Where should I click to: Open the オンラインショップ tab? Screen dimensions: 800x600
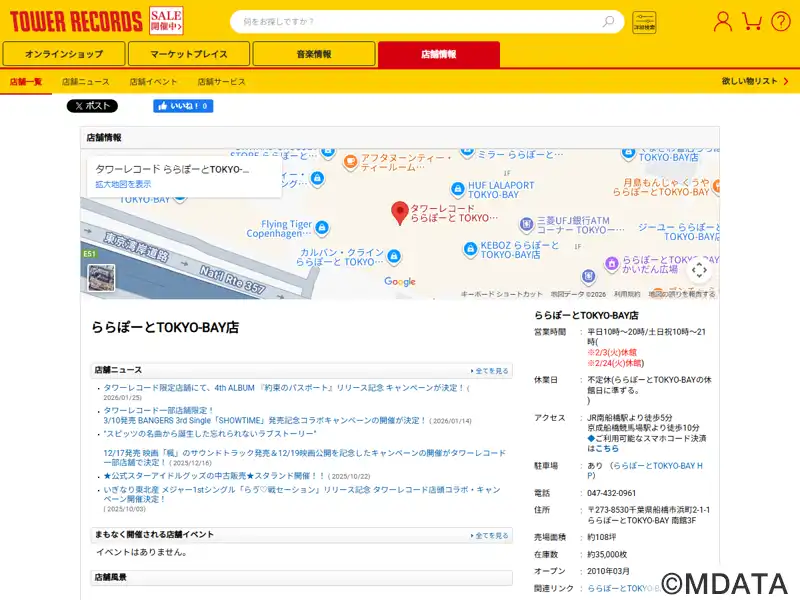point(64,54)
